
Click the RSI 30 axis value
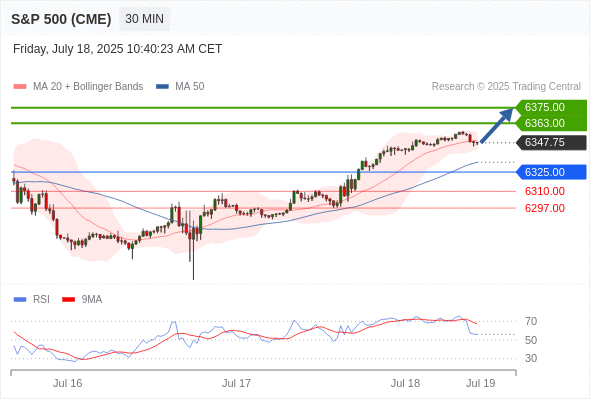coord(531,358)
